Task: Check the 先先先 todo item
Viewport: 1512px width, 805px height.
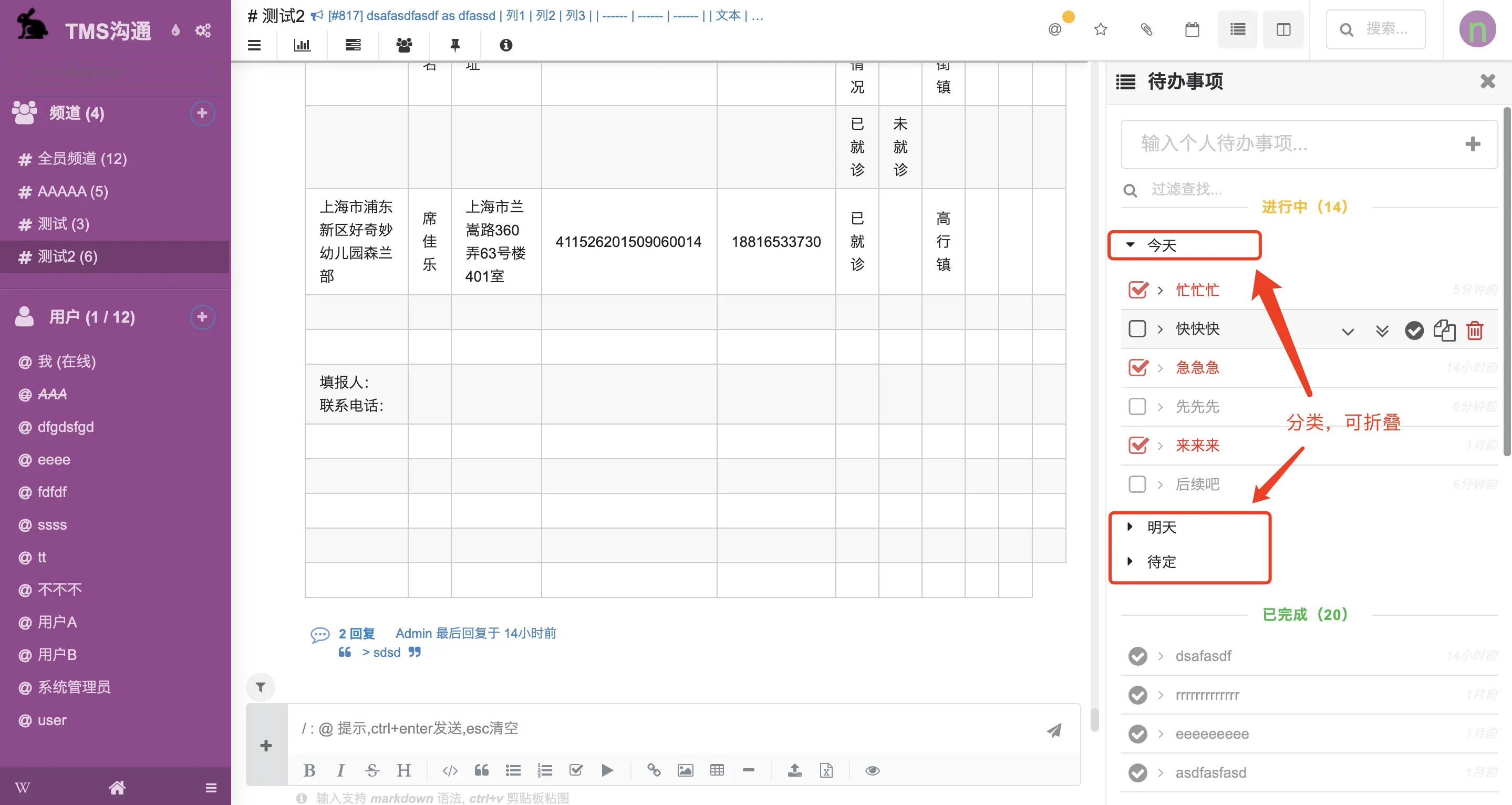Action: (1137, 406)
